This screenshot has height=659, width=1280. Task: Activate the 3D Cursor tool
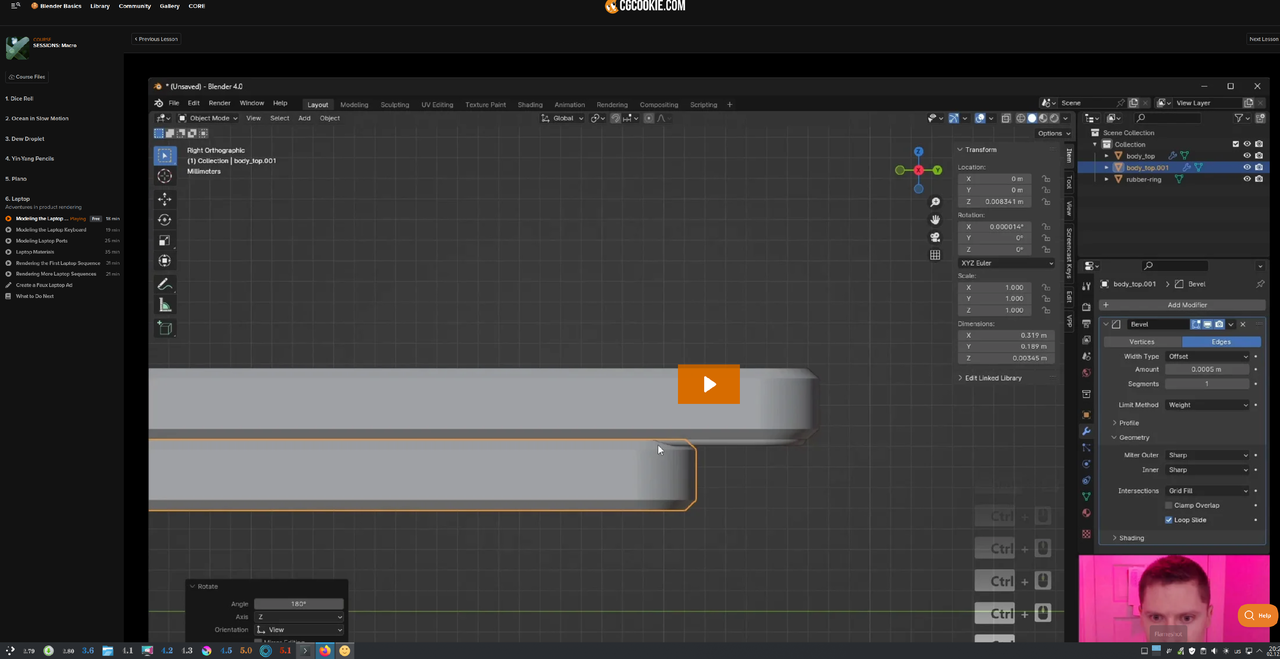point(165,177)
